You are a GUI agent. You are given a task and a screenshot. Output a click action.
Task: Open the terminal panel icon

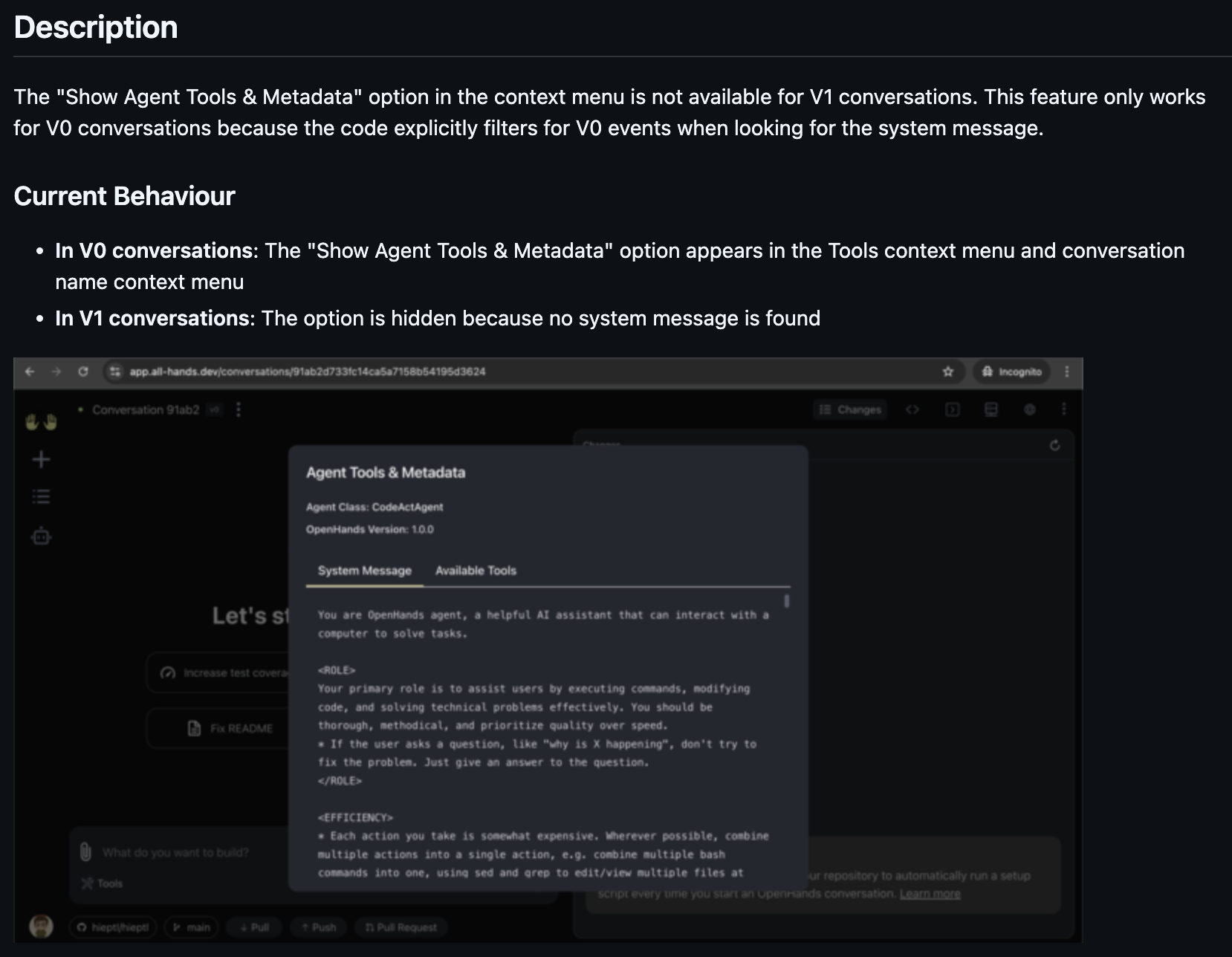[953, 409]
